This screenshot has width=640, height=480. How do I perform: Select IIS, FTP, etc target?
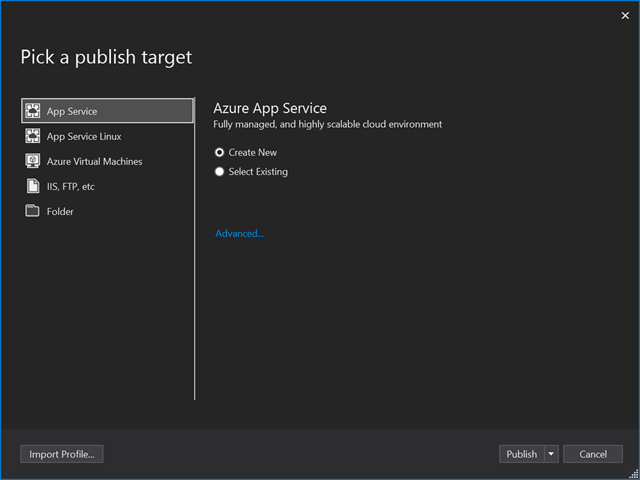click(107, 187)
